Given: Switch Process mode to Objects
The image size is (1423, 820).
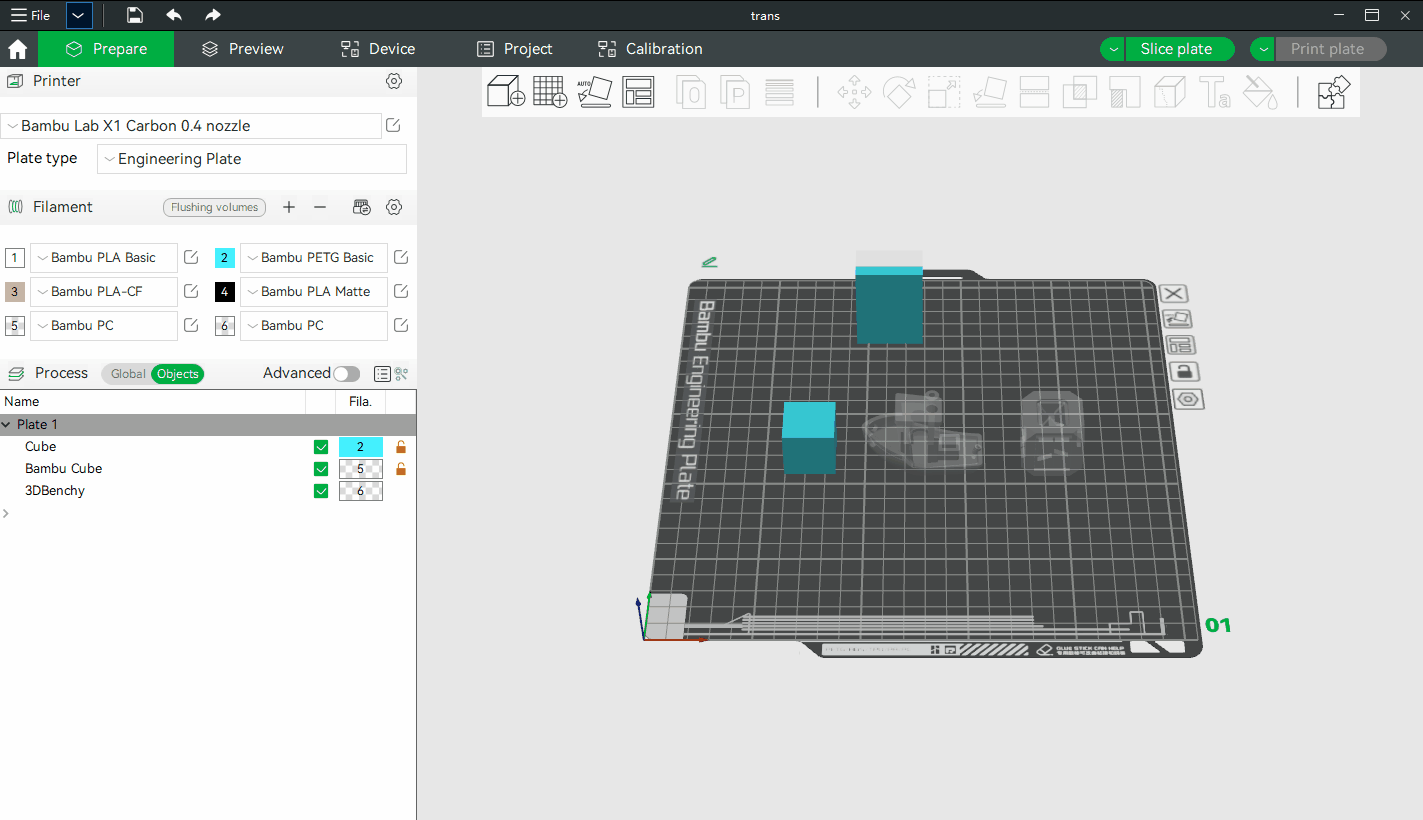Looking at the screenshot, I should tap(178, 374).
